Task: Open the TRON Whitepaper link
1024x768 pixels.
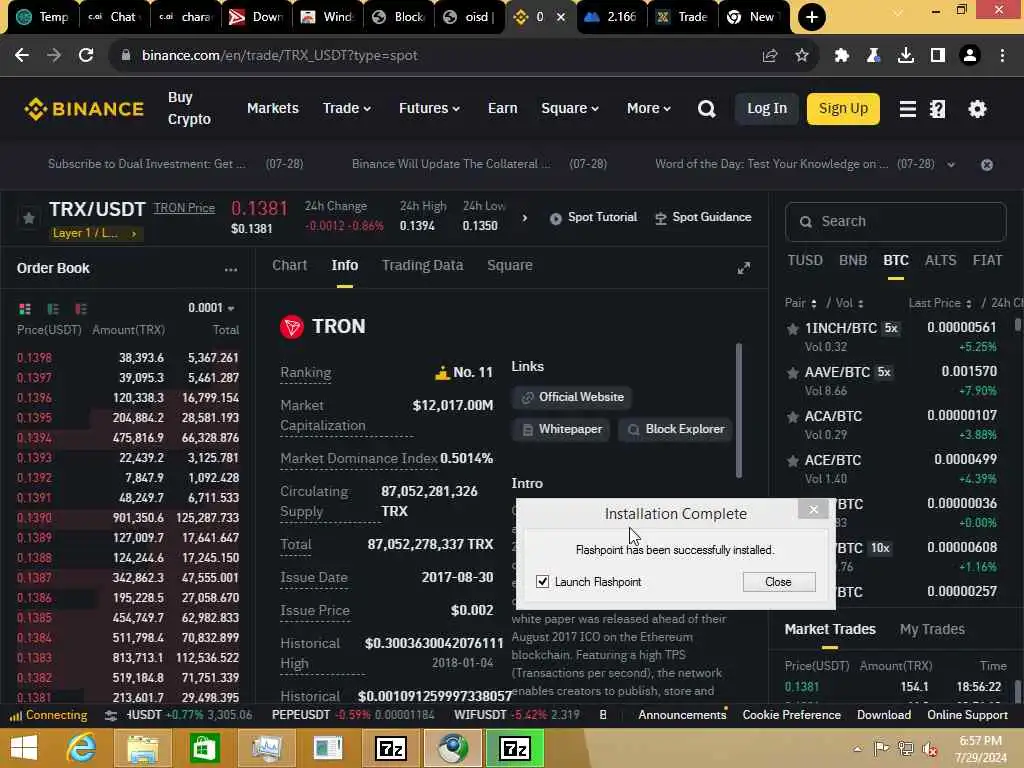Action: point(561,429)
